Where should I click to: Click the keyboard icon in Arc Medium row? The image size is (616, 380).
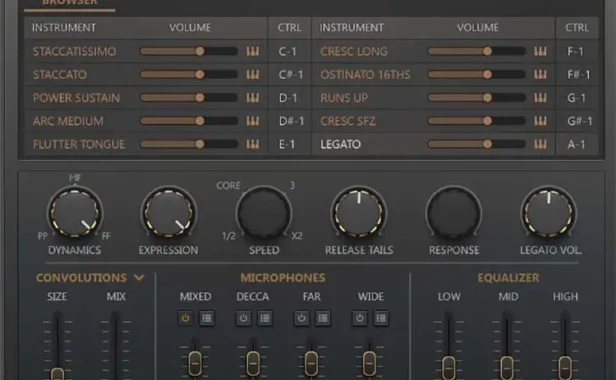coord(253,121)
